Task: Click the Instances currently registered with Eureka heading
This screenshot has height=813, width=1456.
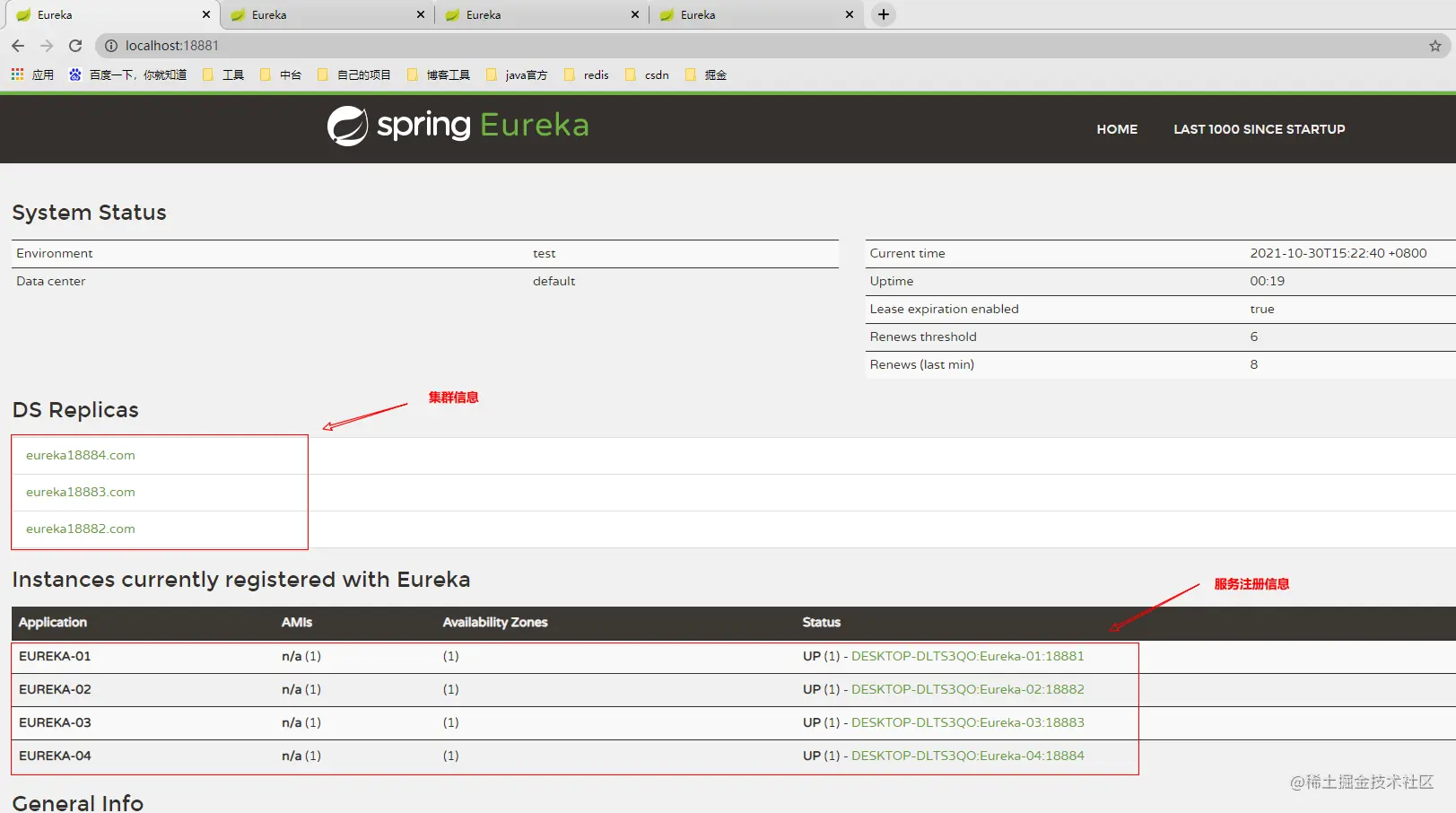Action: click(241, 580)
